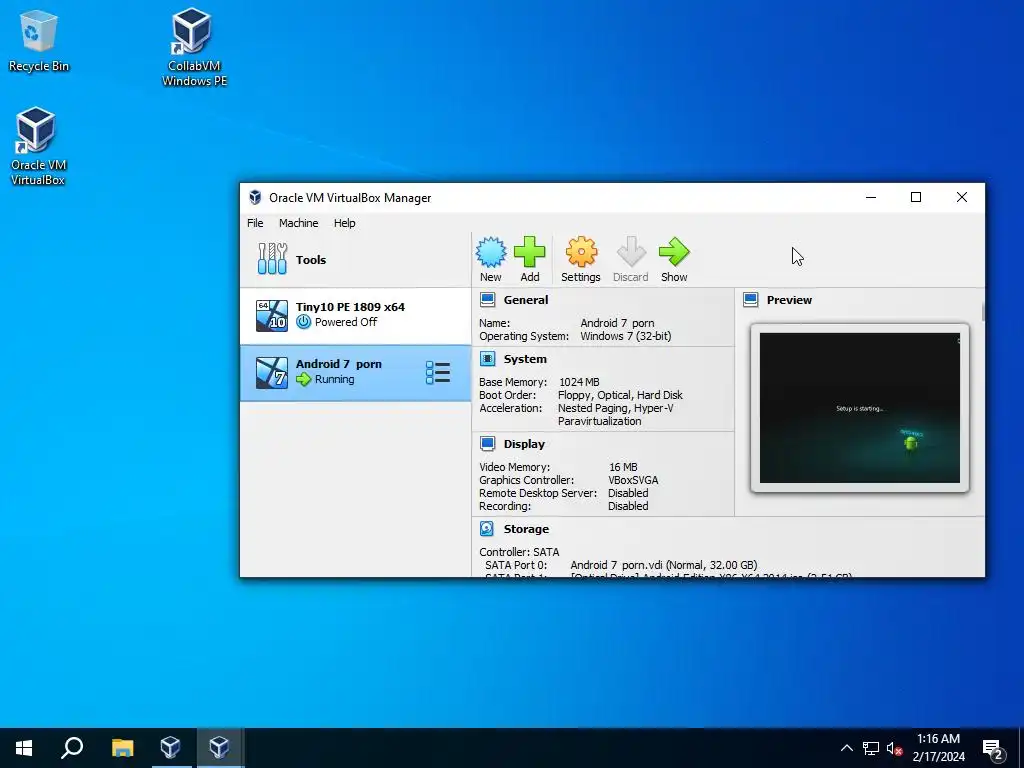Open the Machine menu
The image size is (1024, 768).
298,223
